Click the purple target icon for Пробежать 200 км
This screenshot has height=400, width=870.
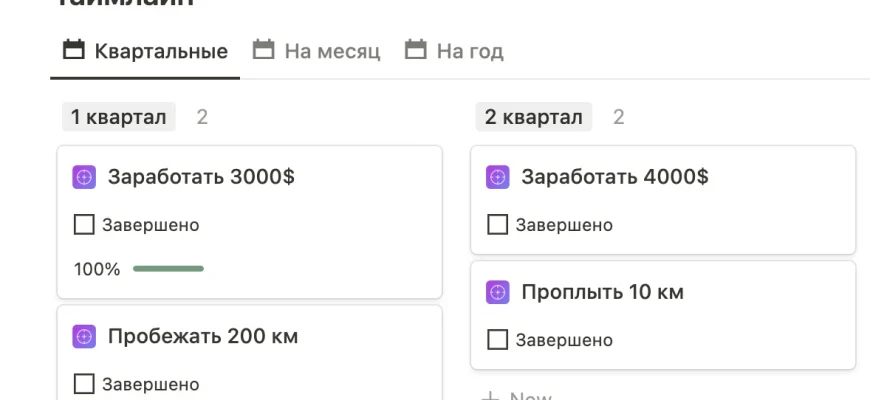[x=84, y=336]
